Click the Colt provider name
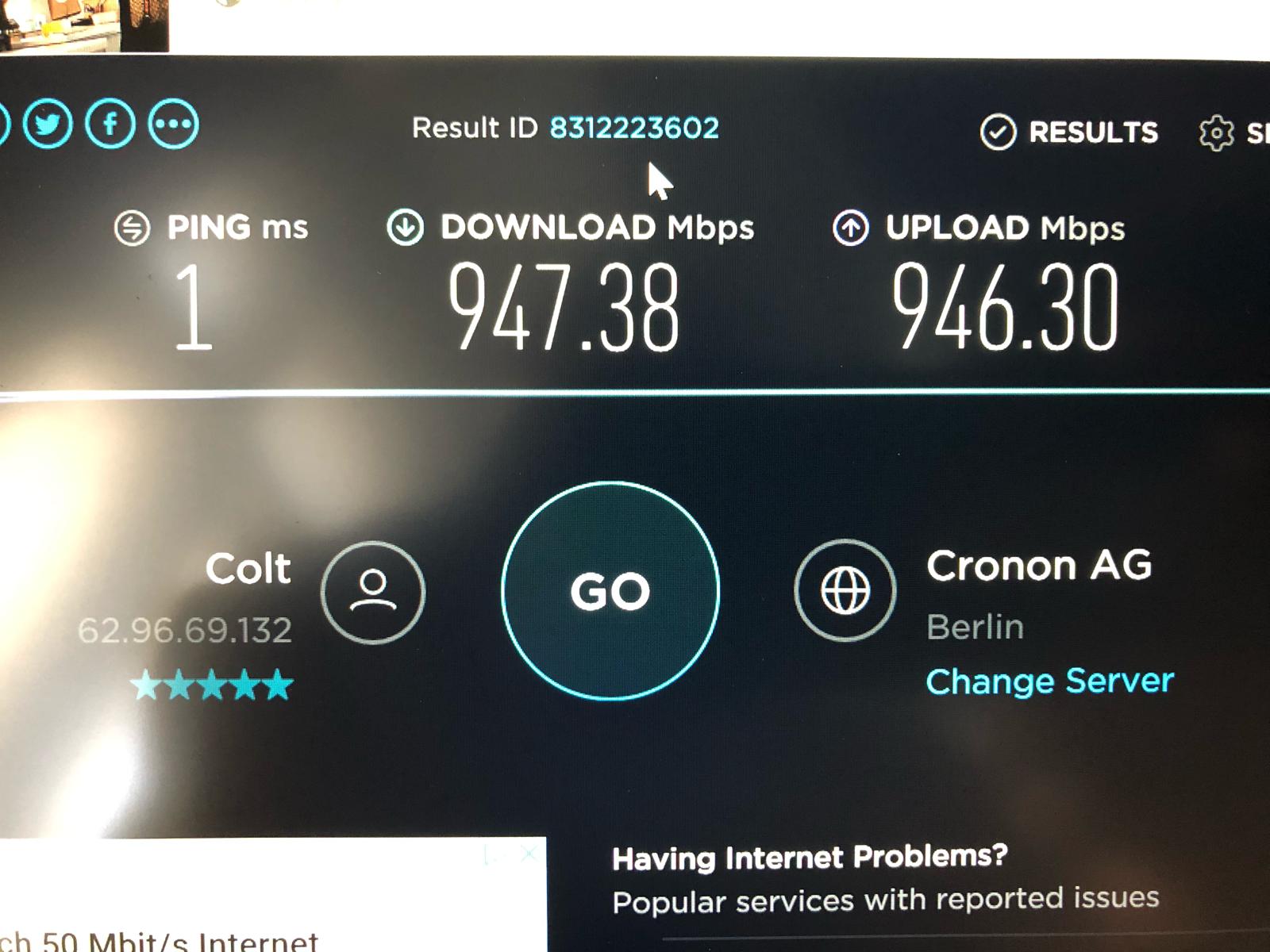 (248, 568)
